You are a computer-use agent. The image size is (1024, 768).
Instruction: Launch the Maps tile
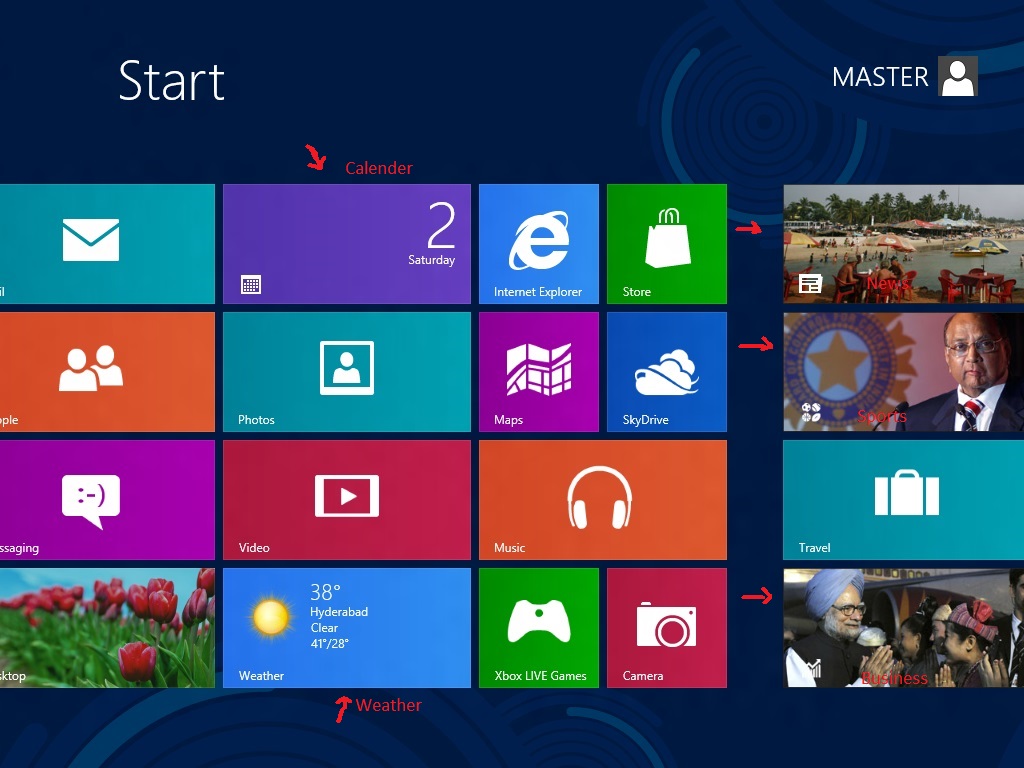click(x=539, y=372)
